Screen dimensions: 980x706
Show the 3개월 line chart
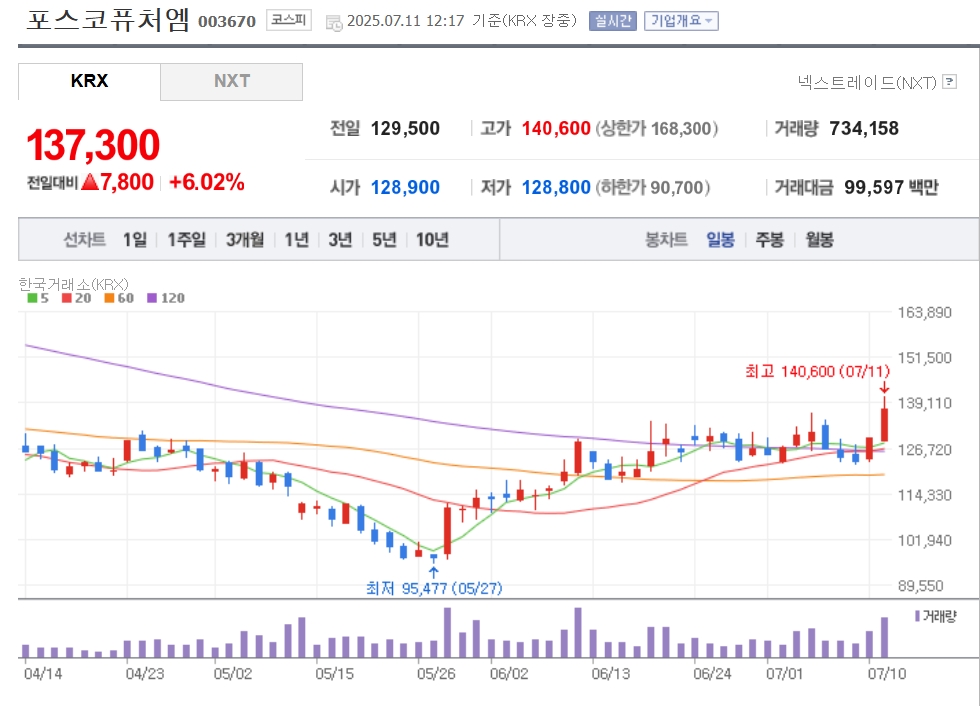(245, 239)
